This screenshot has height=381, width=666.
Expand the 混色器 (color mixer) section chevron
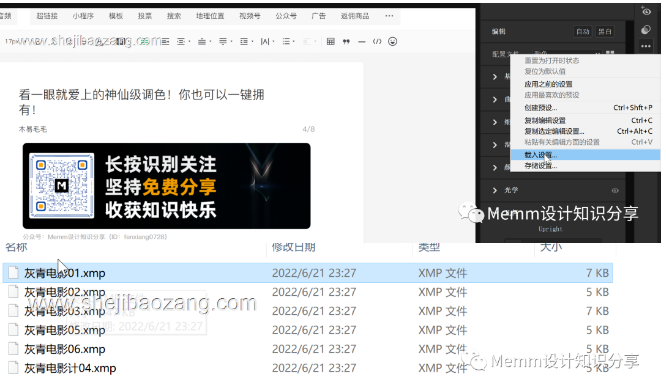pyautogui.click(x=495, y=145)
